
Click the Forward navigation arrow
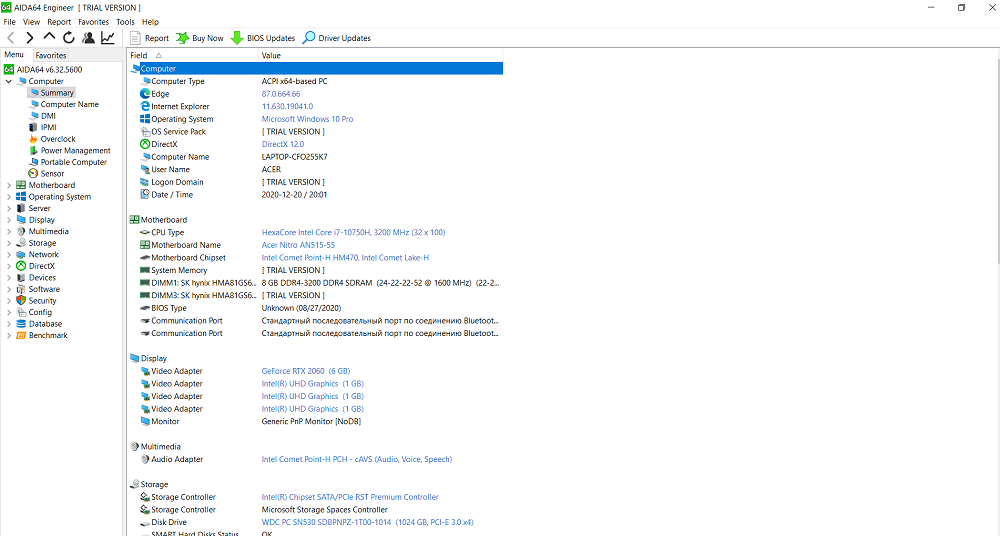coord(29,38)
